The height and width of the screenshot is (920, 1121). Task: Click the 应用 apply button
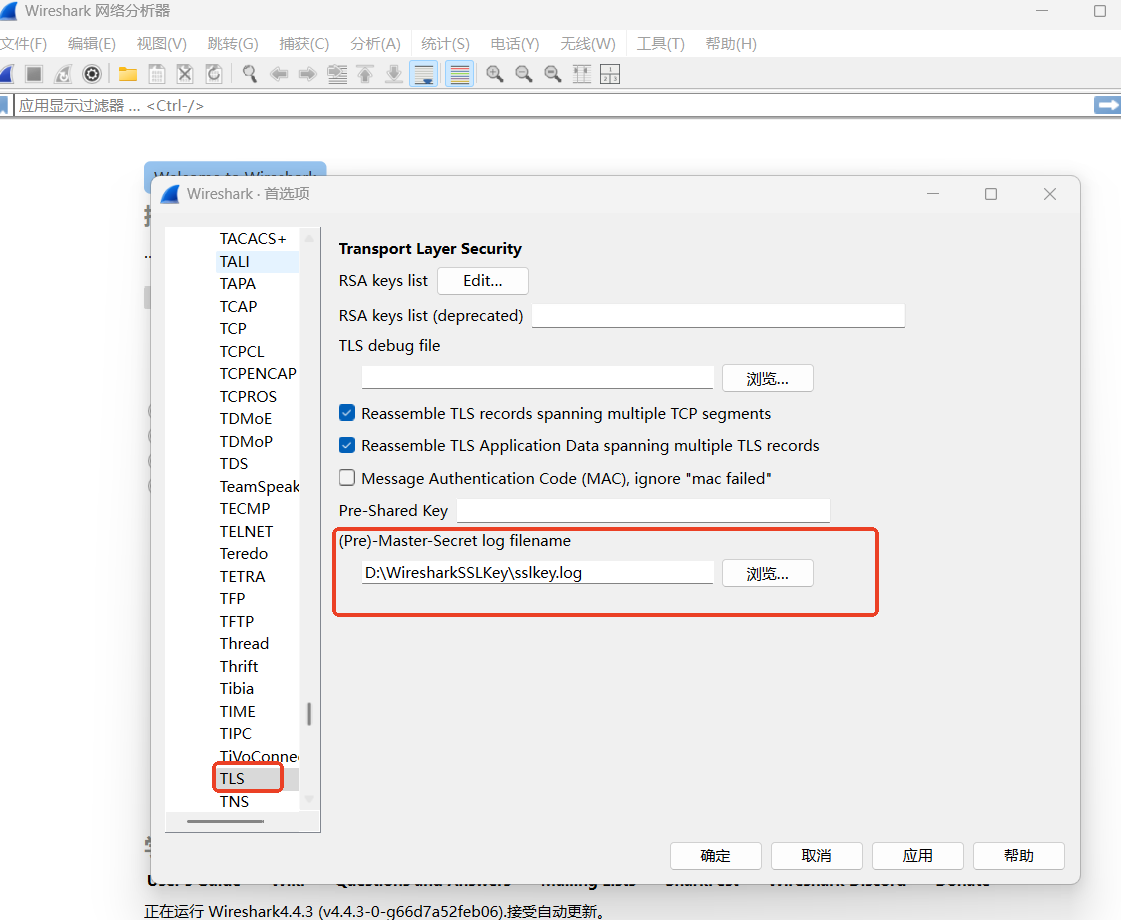[x=918, y=856]
